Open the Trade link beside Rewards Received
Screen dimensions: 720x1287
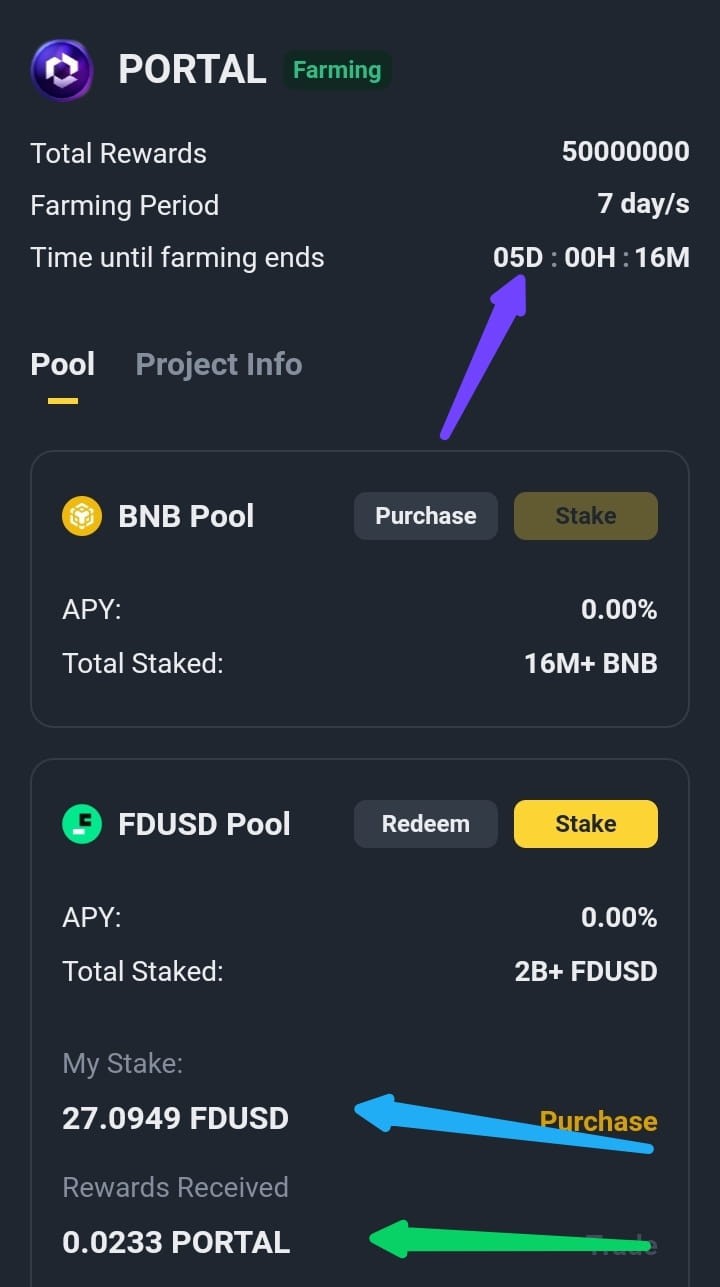click(622, 1244)
